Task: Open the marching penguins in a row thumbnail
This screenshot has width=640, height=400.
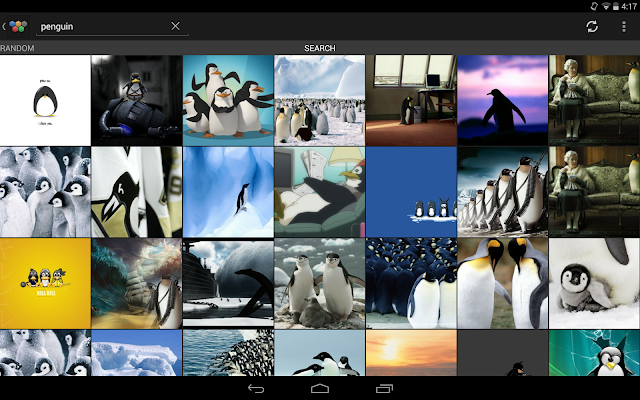Action: click(502, 192)
